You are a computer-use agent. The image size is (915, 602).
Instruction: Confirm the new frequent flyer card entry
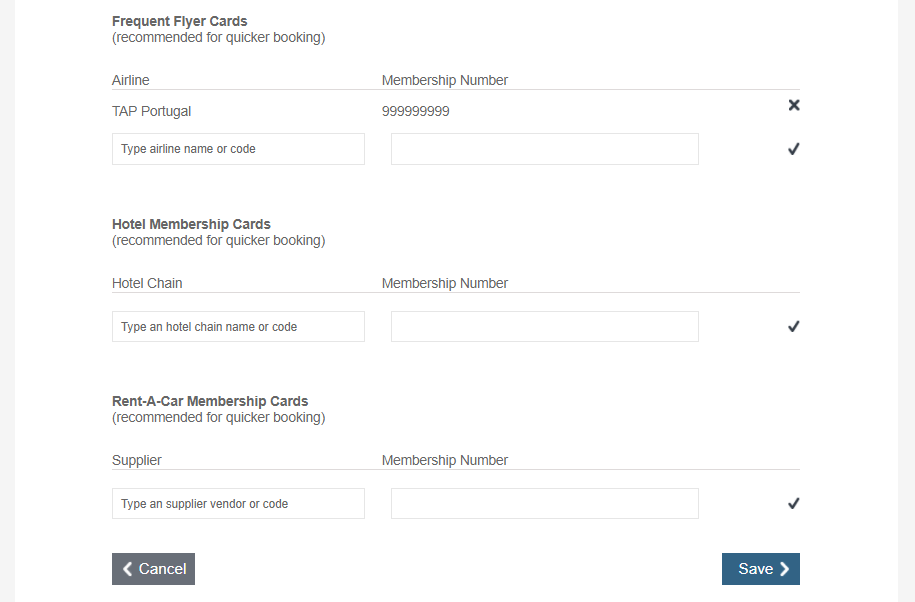coord(794,149)
